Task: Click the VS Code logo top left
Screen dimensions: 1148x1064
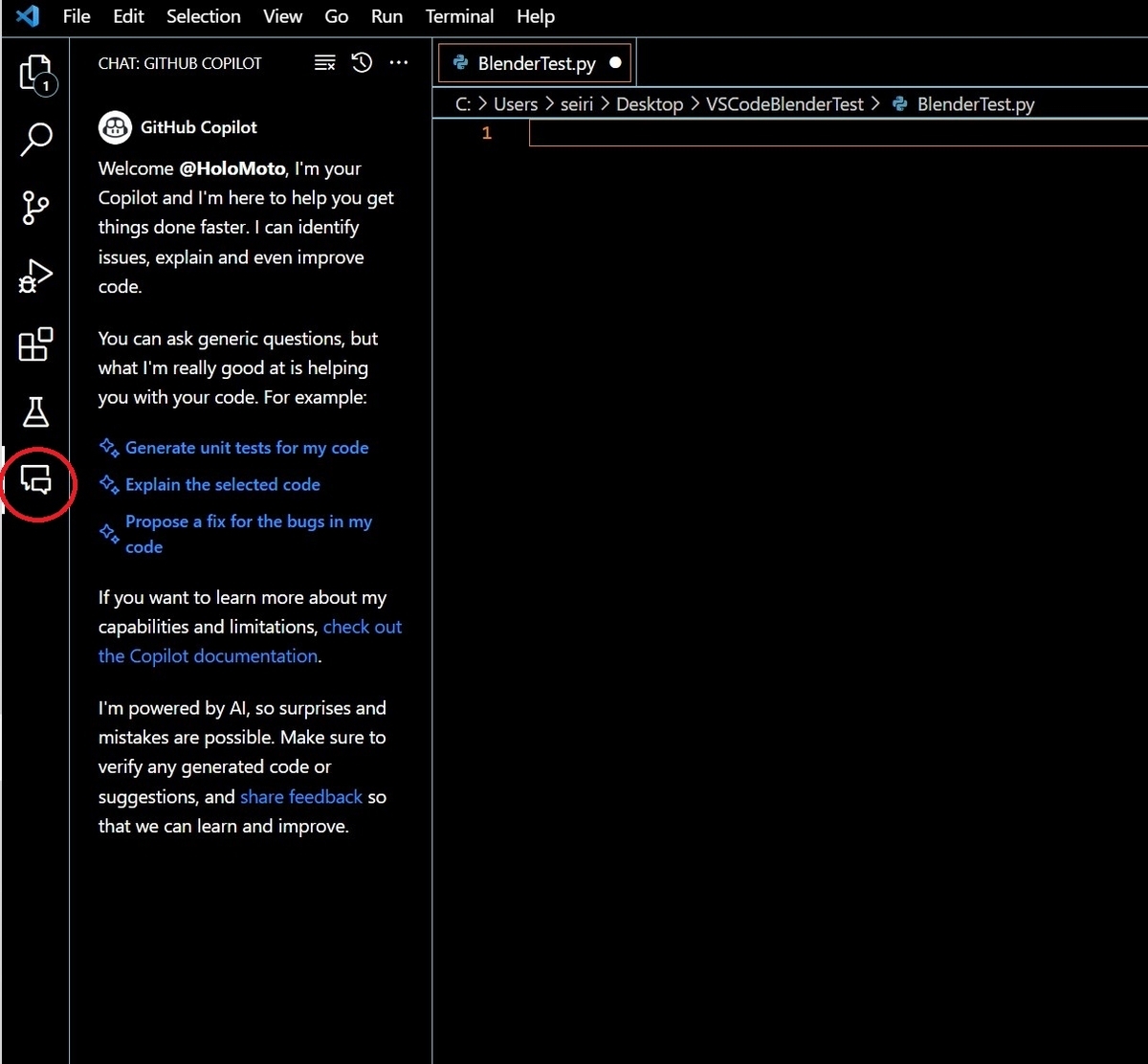Action: click(25, 15)
